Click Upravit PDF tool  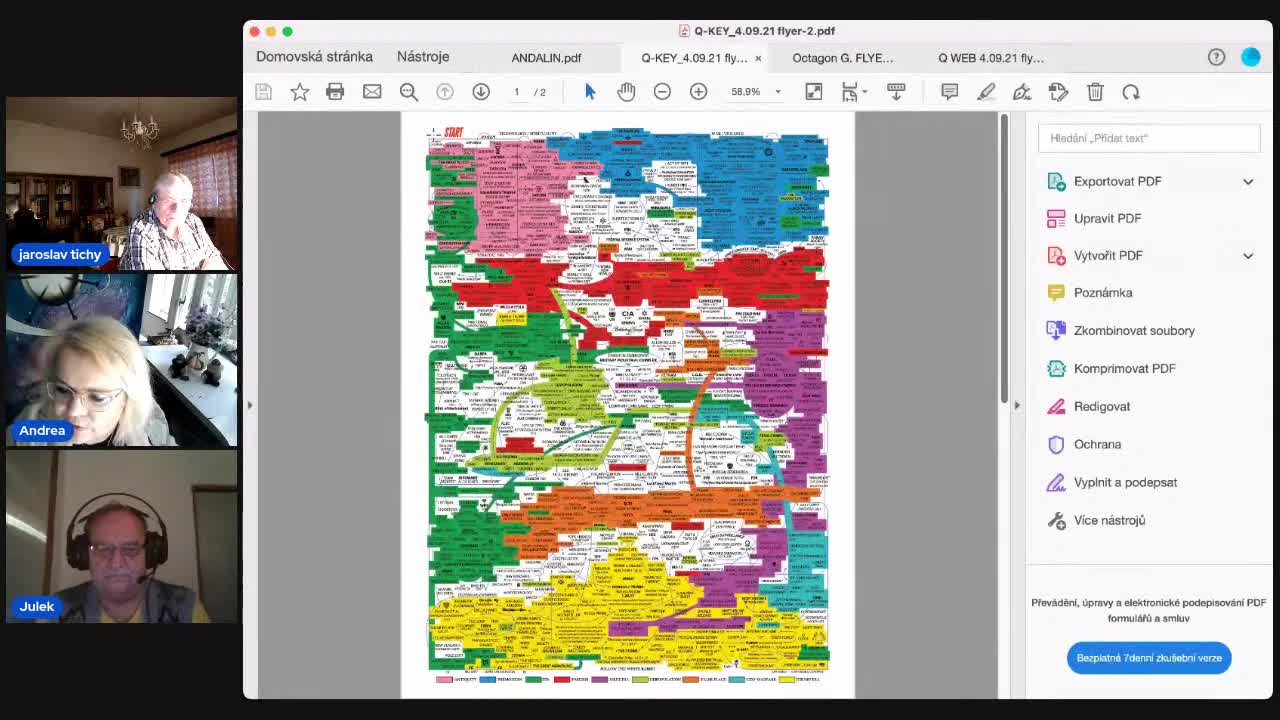[x=1107, y=218]
